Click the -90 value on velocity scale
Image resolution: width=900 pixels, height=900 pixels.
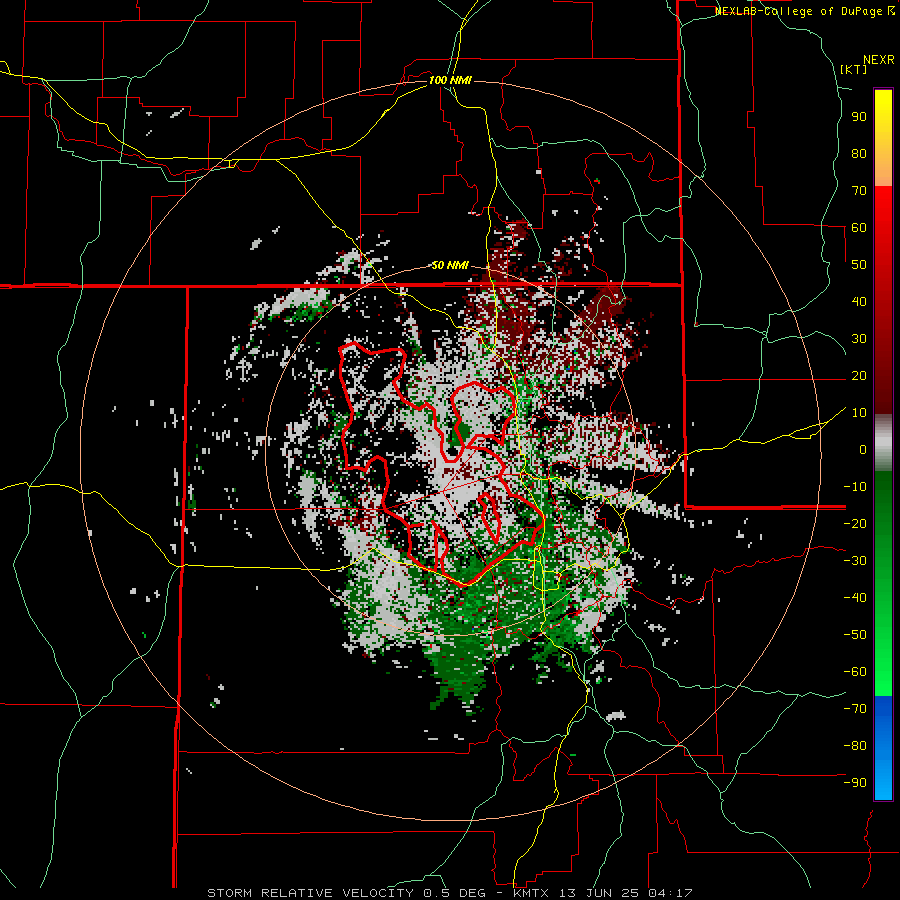(x=855, y=783)
